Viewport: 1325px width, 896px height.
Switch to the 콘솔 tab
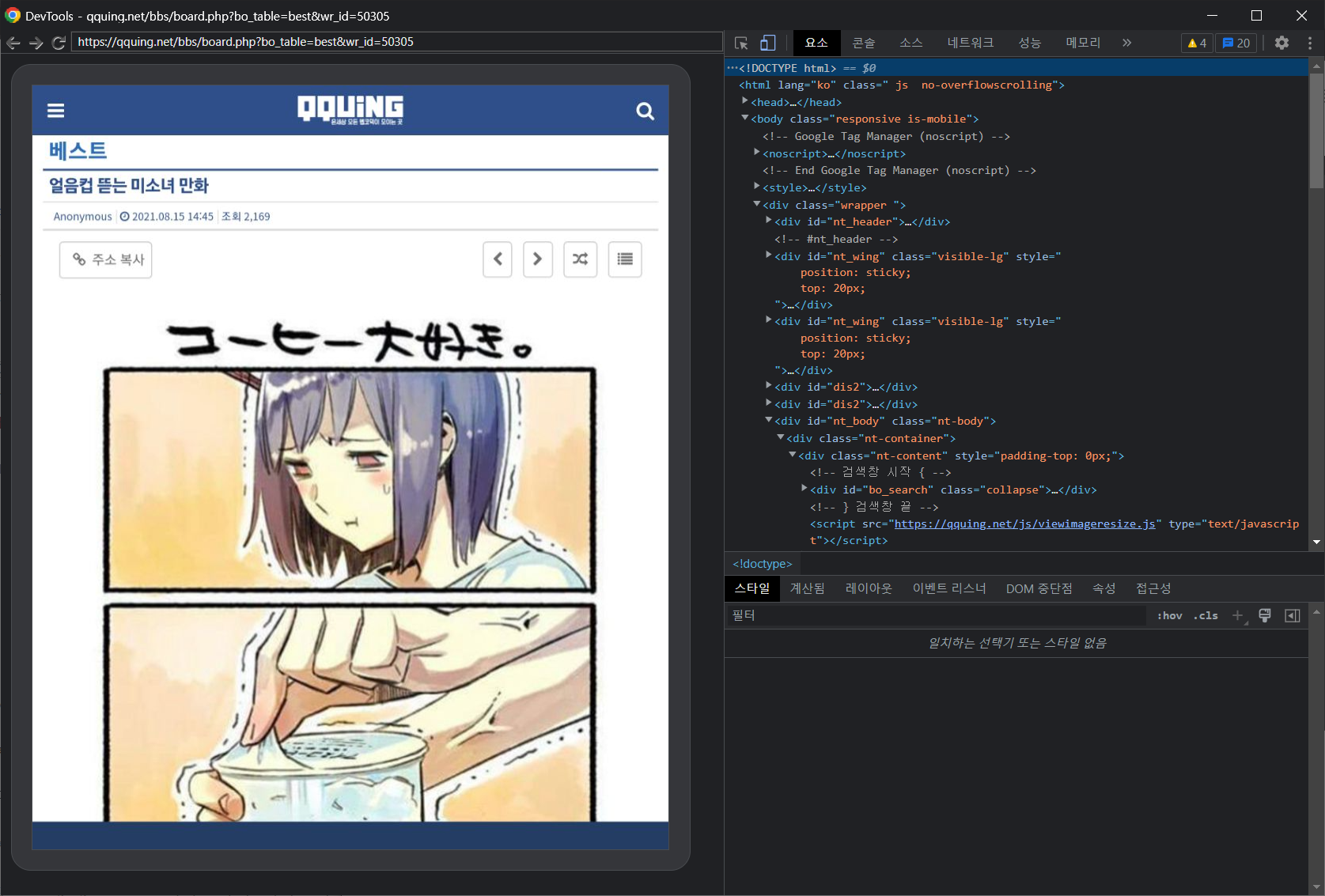tap(864, 43)
